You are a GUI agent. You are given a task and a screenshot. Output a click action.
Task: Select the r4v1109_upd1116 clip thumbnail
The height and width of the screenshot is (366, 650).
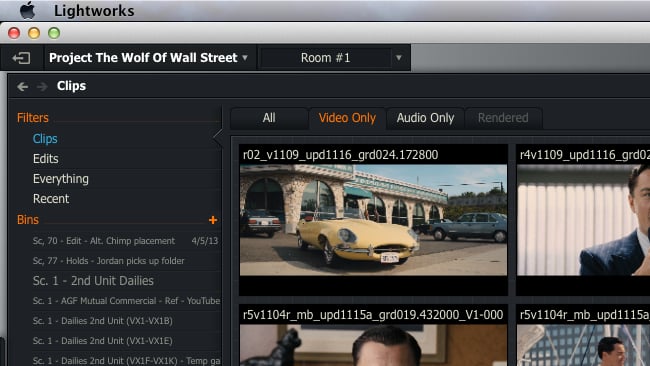pyautogui.click(x=583, y=220)
